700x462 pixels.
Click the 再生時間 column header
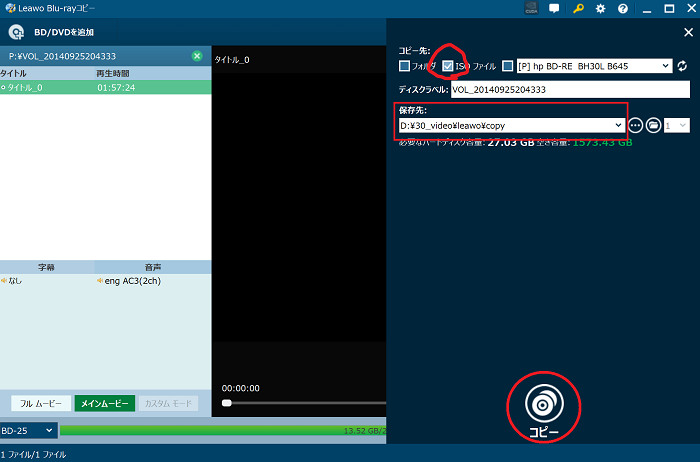(113, 73)
